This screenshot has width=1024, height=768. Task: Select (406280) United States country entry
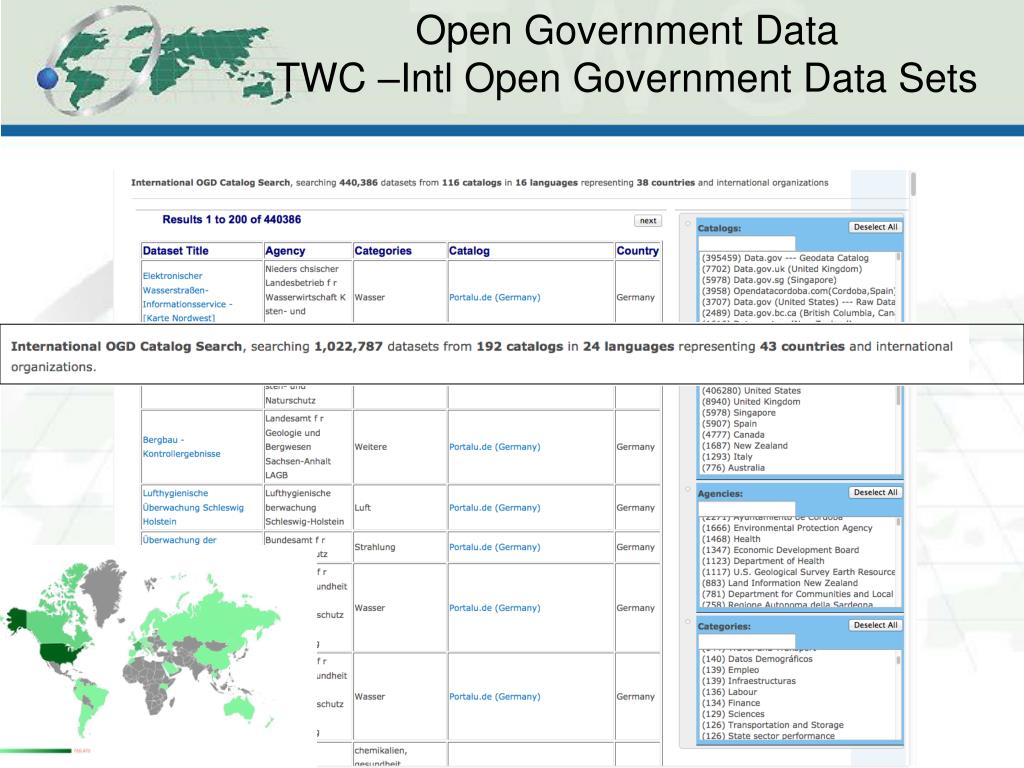pos(751,391)
